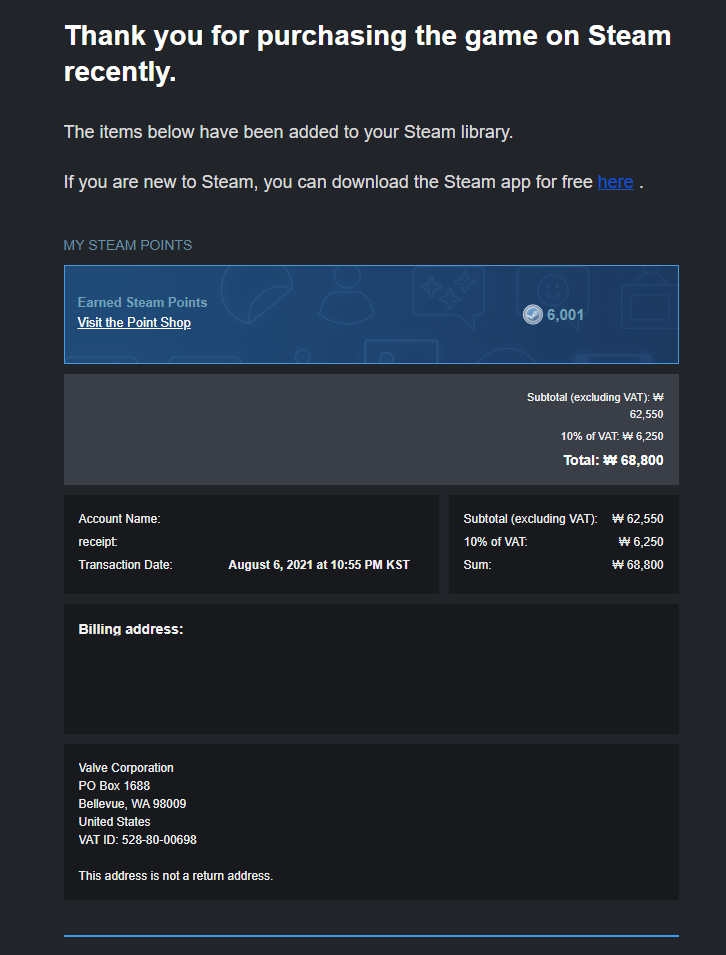Click the smiley face banner icon
726x955 pixels.
553,289
